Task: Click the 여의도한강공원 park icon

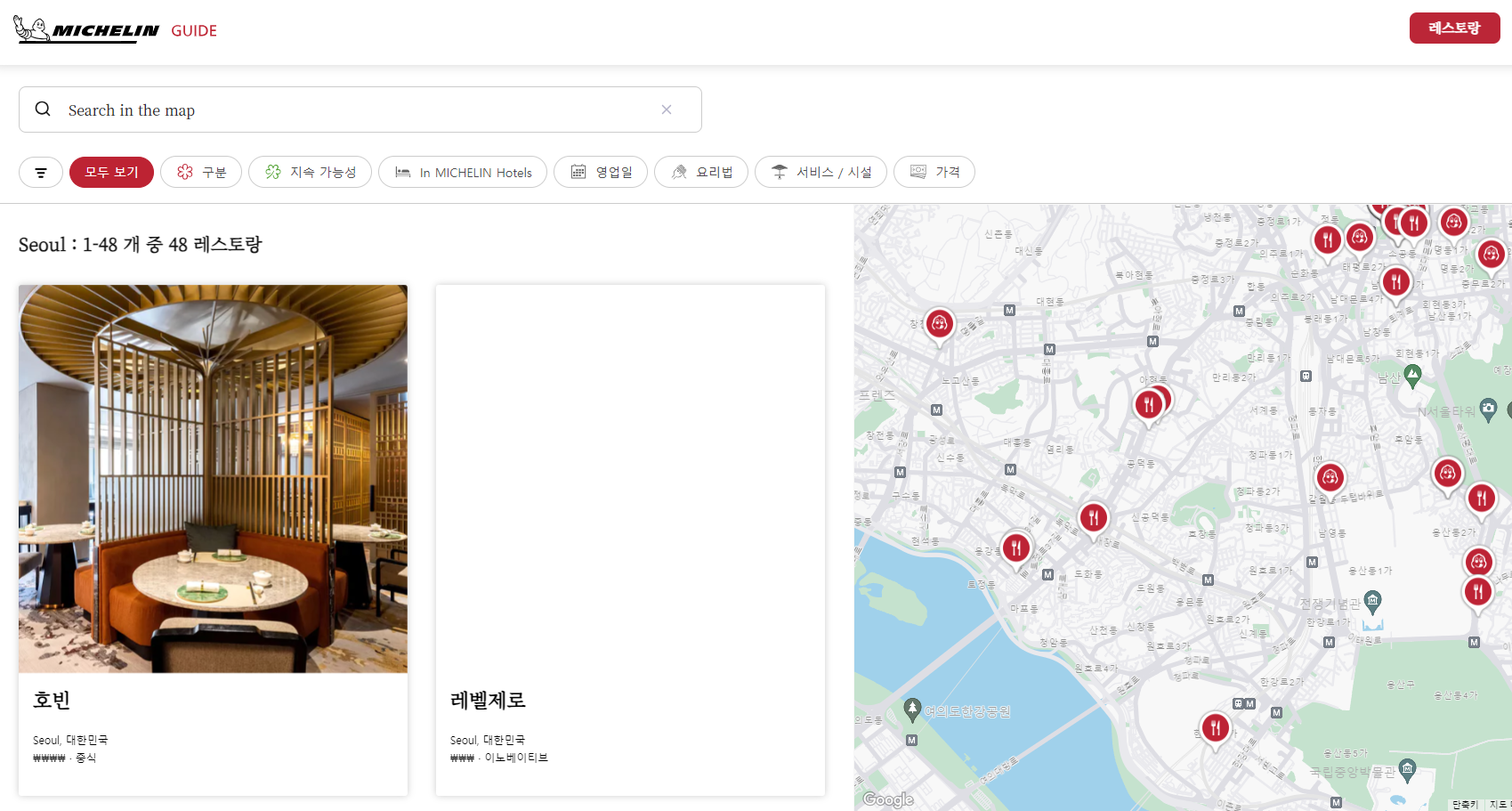Action: point(912,710)
